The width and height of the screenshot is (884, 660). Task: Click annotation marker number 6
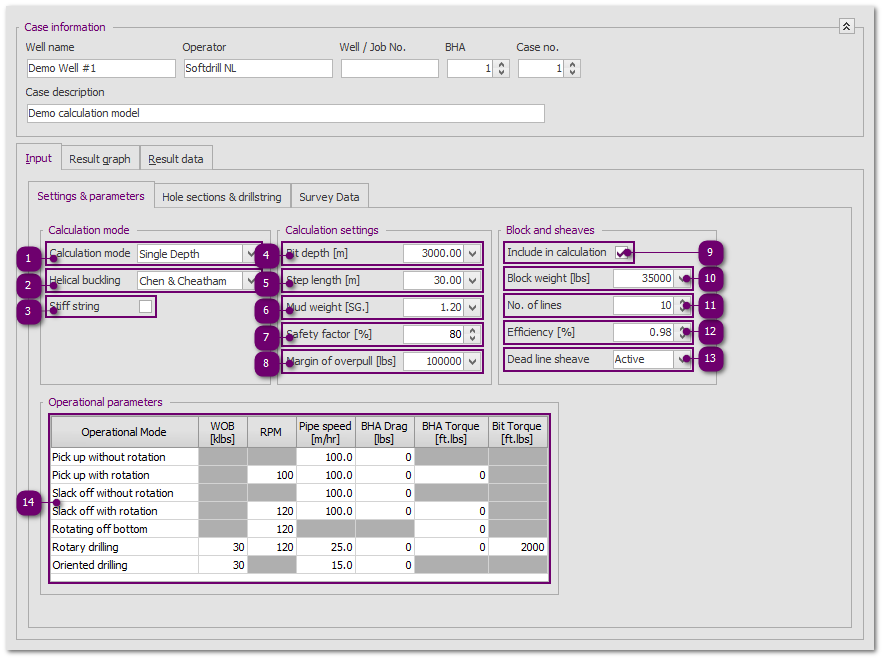tap(267, 311)
